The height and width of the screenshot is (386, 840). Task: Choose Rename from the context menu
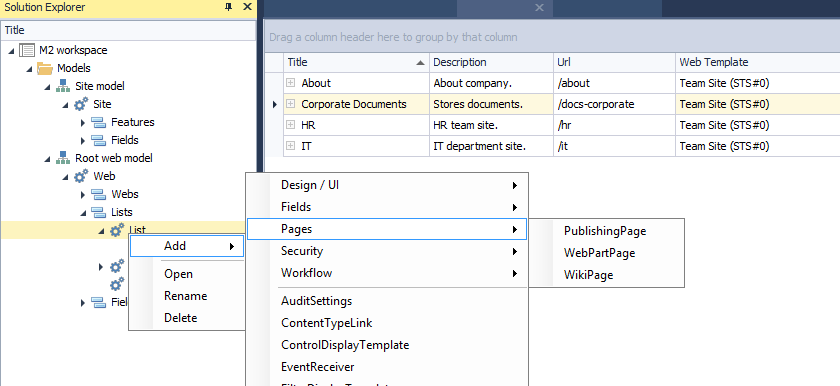coord(185,296)
